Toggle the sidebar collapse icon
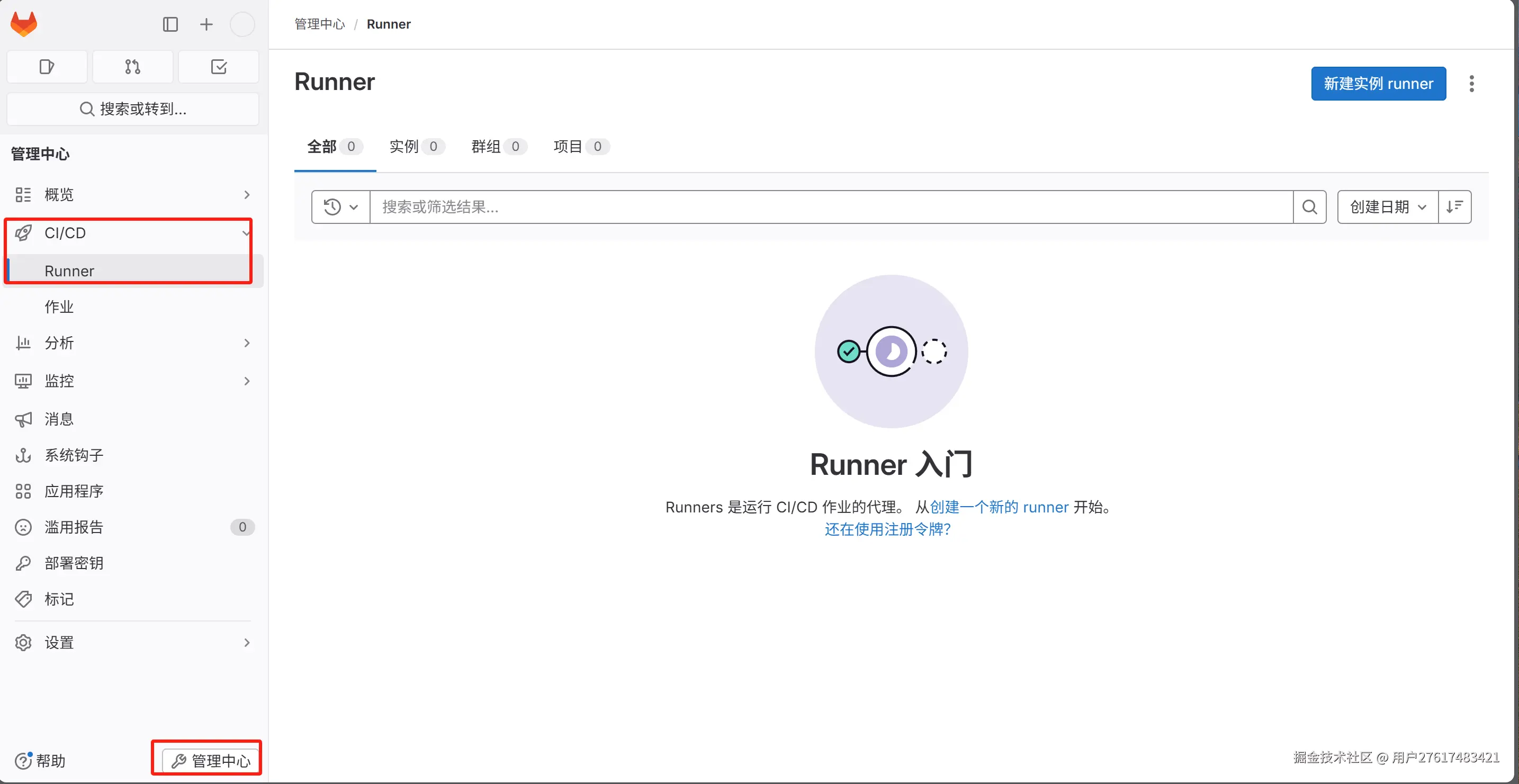 [170, 24]
